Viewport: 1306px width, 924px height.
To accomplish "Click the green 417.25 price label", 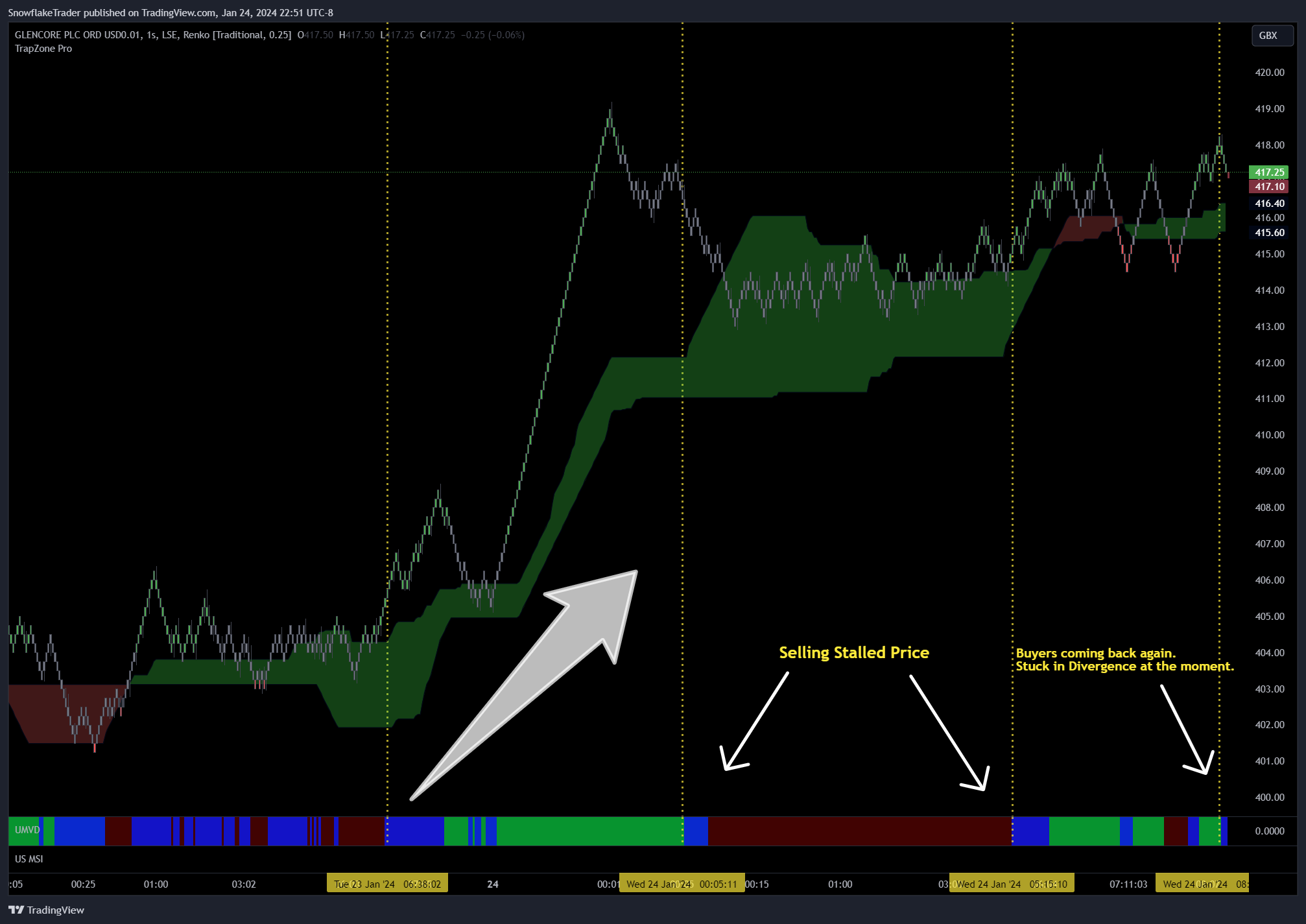I will [x=1269, y=172].
